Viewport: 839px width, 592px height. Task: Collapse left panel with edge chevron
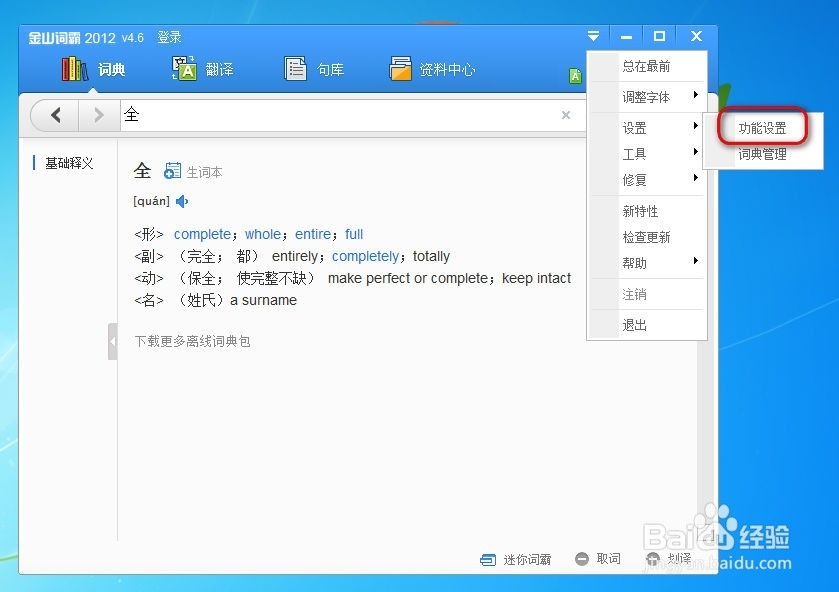(x=112, y=340)
